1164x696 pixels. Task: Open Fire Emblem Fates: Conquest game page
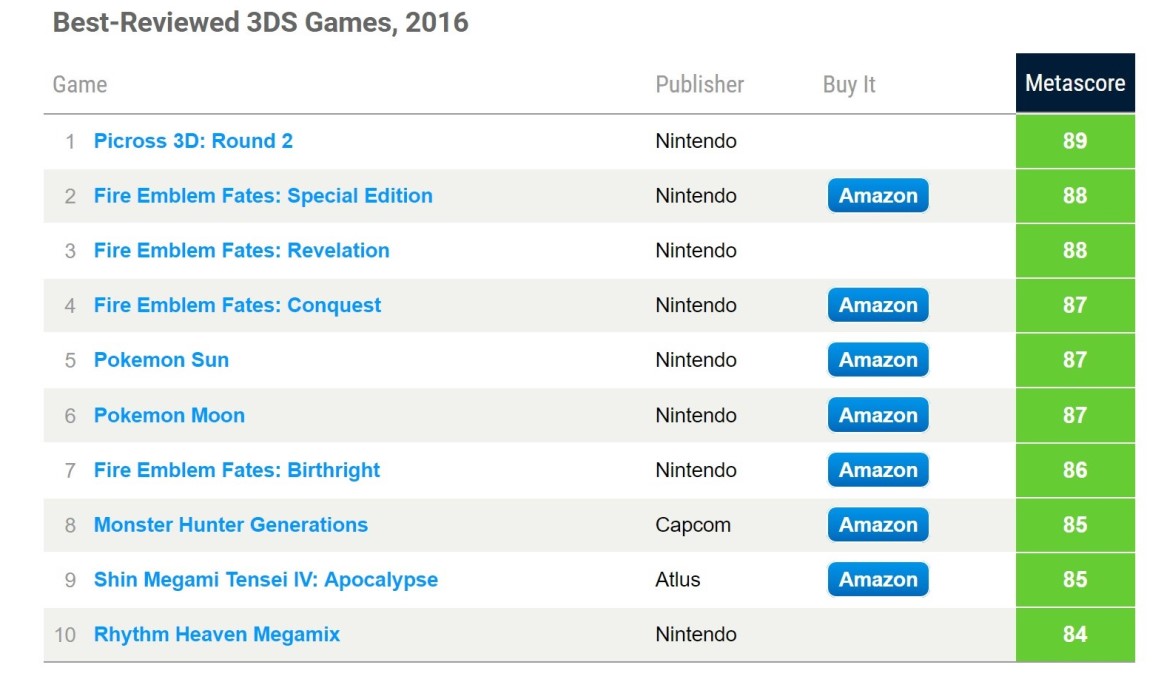[x=237, y=306]
